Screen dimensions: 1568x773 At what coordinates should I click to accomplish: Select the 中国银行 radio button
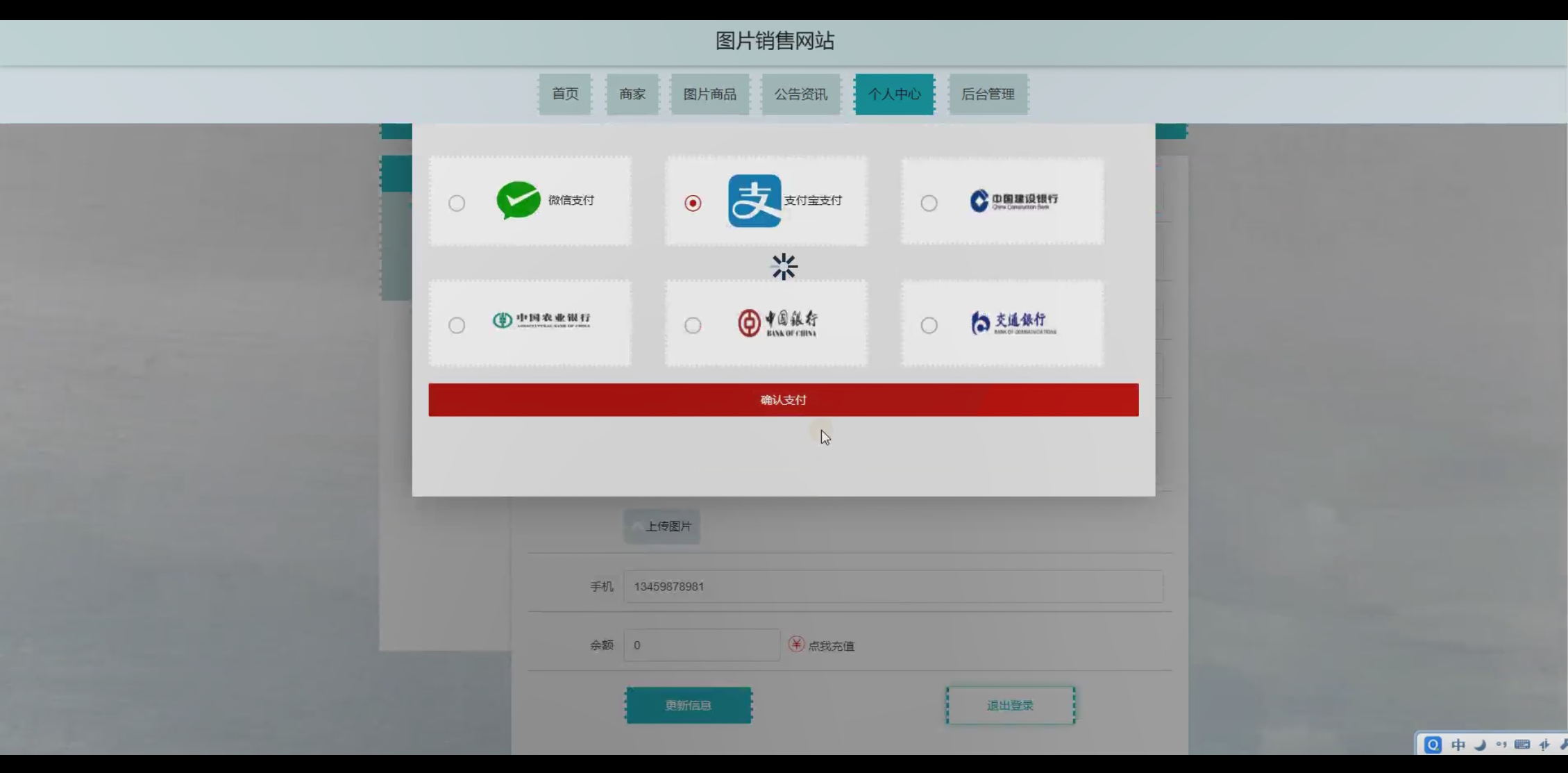[x=692, y=325]
